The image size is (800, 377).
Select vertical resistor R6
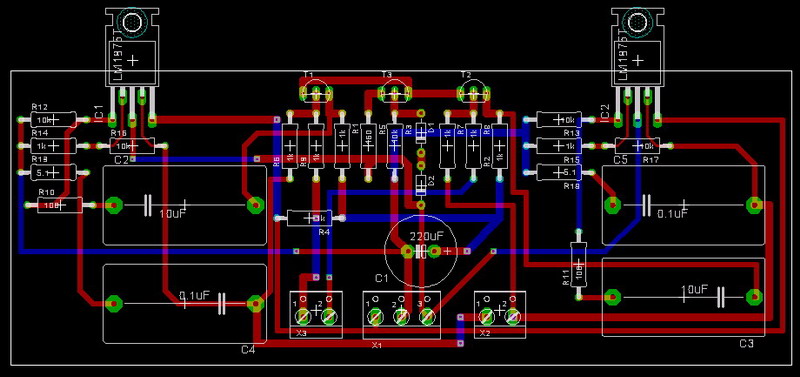pyautogui.click(x=290, y=146)
